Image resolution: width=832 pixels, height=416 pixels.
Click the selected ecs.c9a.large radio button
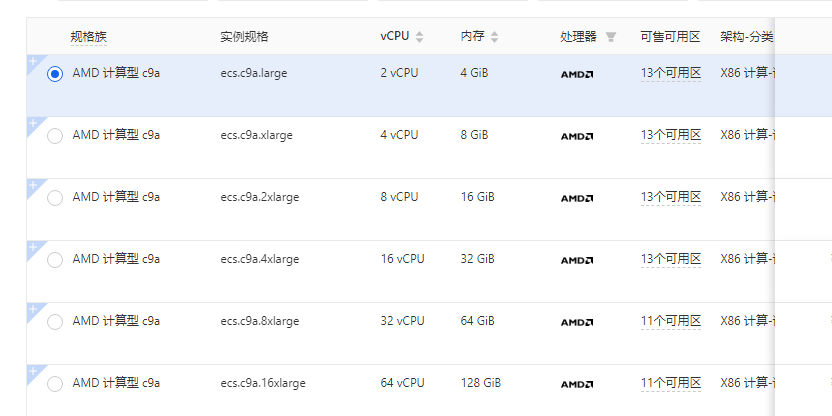(55, 74)
